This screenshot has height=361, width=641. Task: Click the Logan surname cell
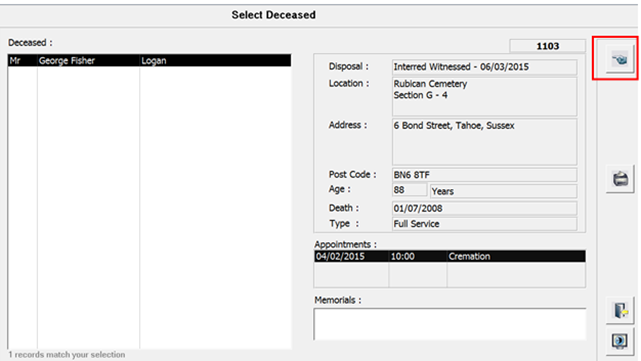[x=215, y=61]
